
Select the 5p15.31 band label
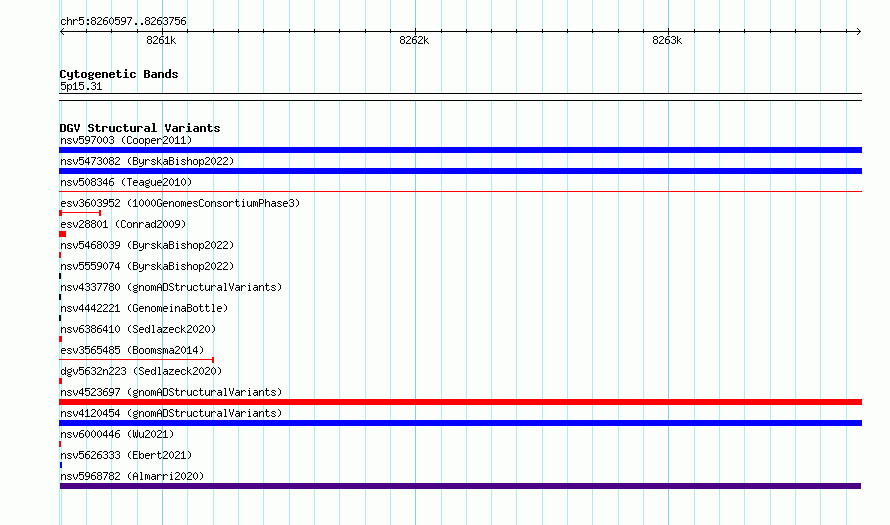(x=81, y=86)
